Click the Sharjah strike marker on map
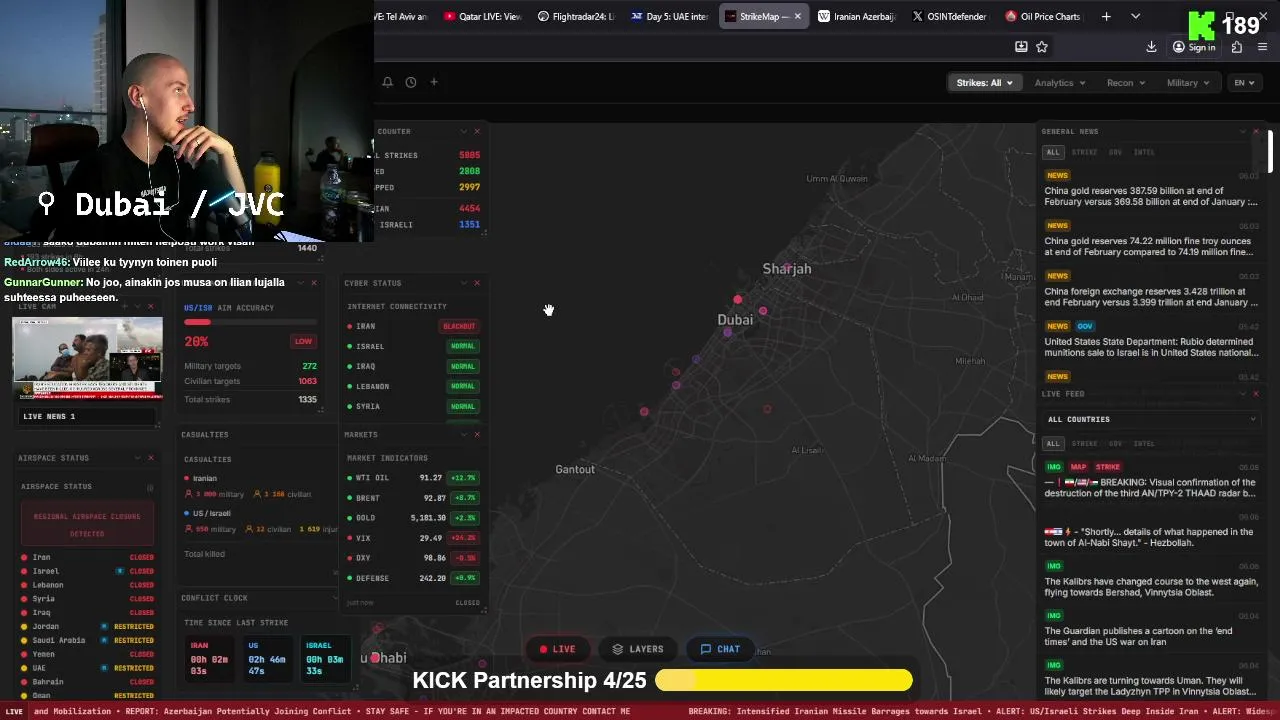The width and height of the screenshot is (1280, 720). (788, 268)
